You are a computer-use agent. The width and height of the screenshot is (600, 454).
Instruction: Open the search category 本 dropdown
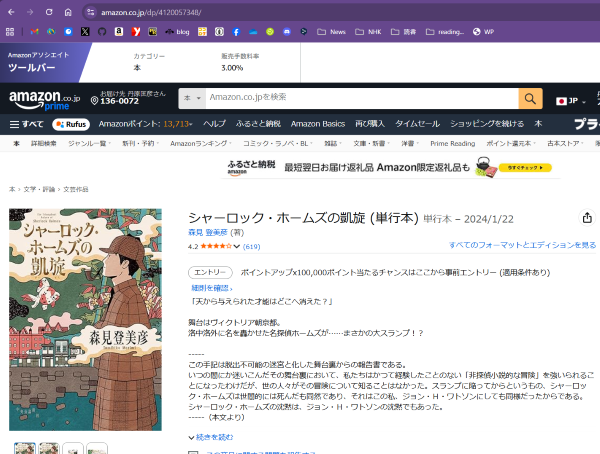coord(192,98)
